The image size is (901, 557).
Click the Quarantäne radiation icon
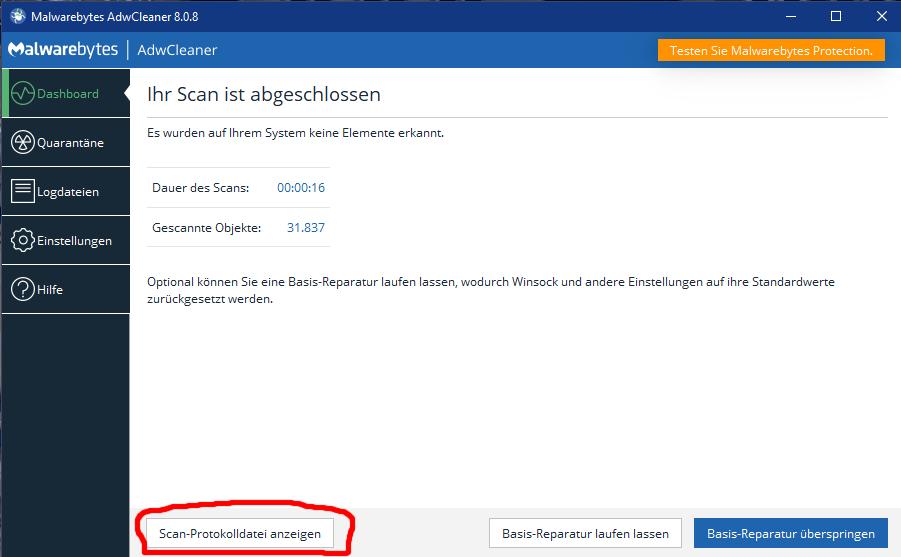[22, 143]
